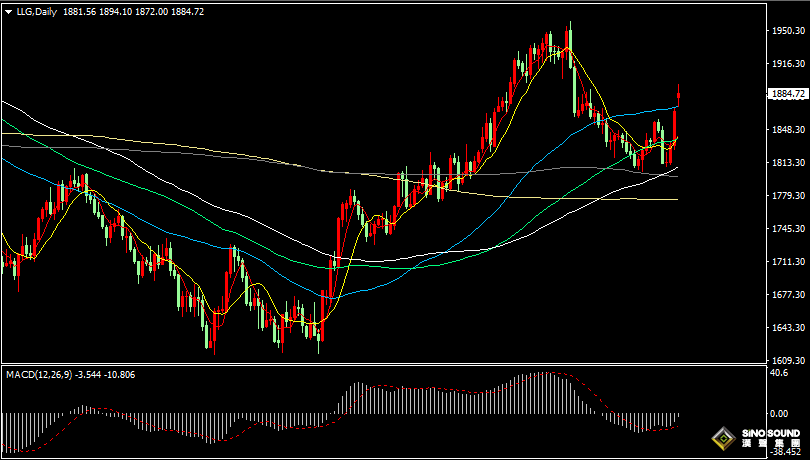Click the divider between price chart and MACD panel
The height and width of the screenshot is (460, 810).
tap(383, 364)
